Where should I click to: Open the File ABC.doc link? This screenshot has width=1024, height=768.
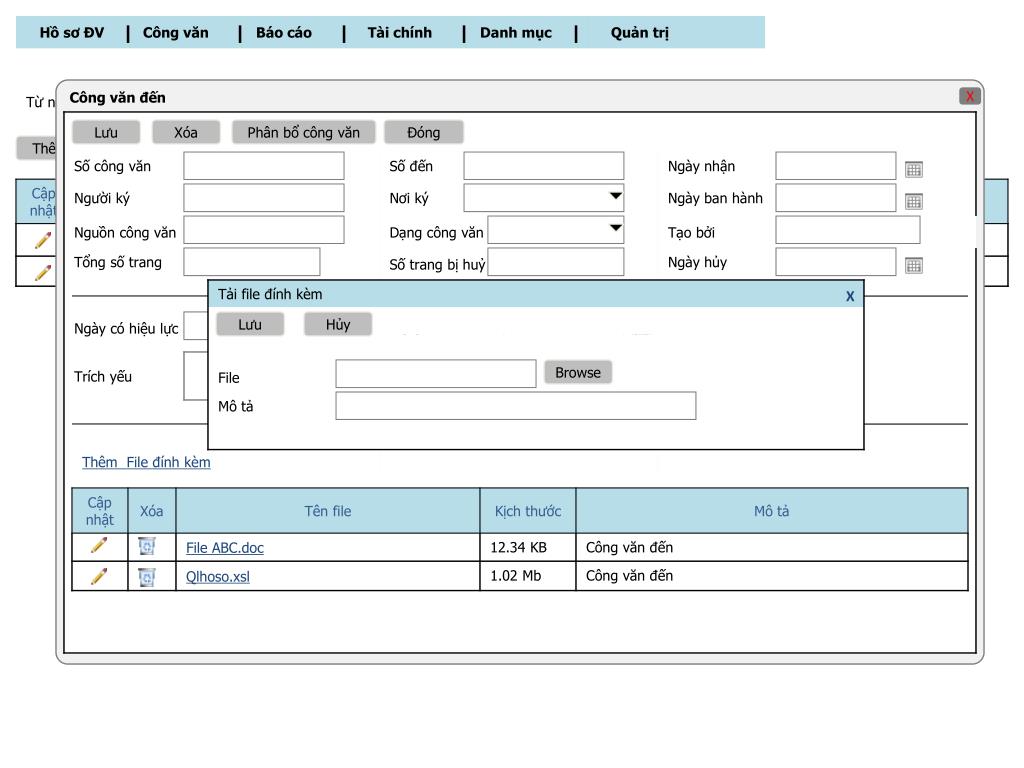point(225,548)
